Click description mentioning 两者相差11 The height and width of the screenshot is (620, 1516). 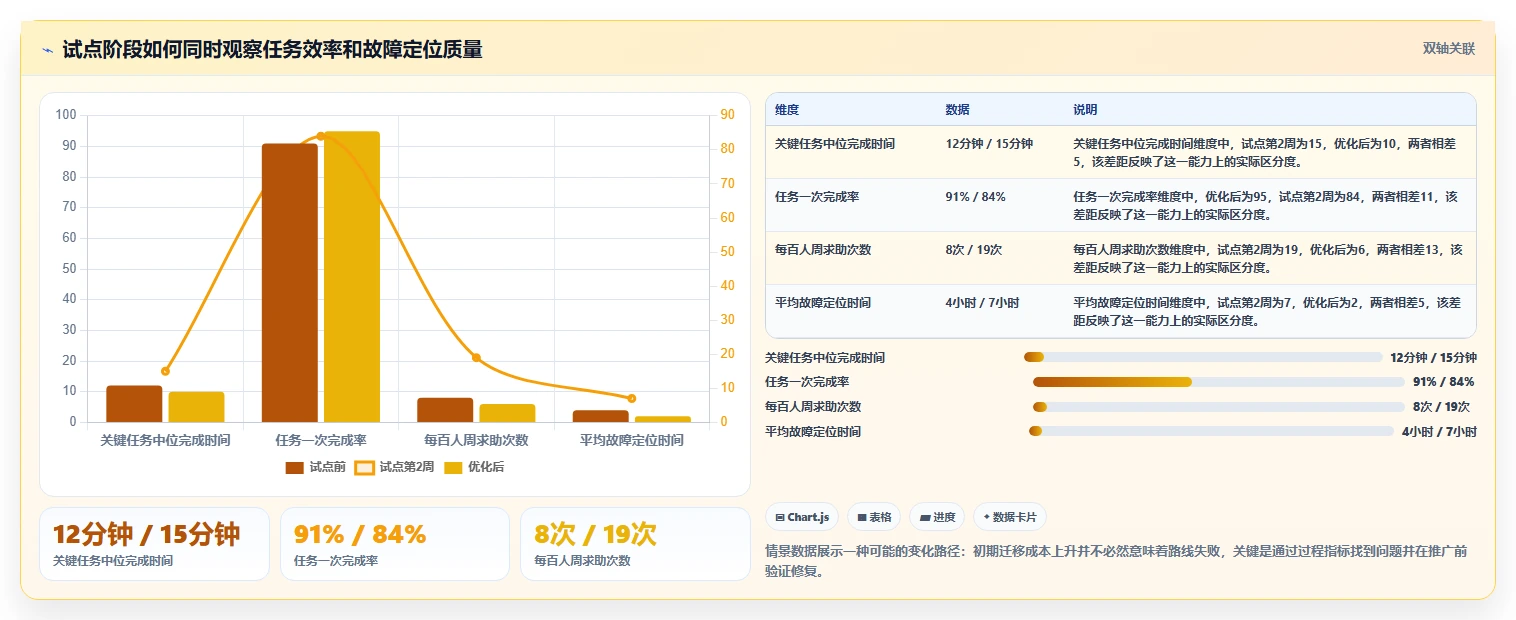point(1266,205)
